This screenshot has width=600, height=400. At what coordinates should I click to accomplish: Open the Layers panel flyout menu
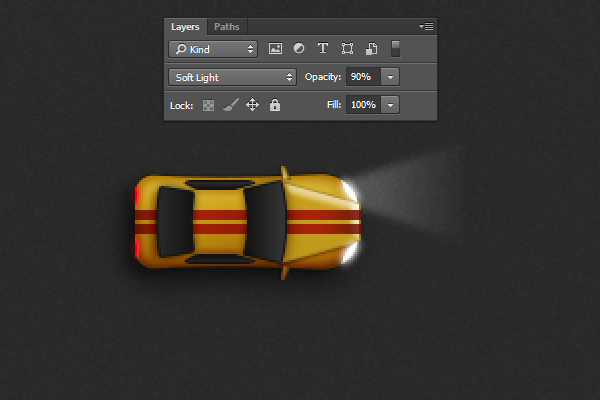click(x=426, y=27)
